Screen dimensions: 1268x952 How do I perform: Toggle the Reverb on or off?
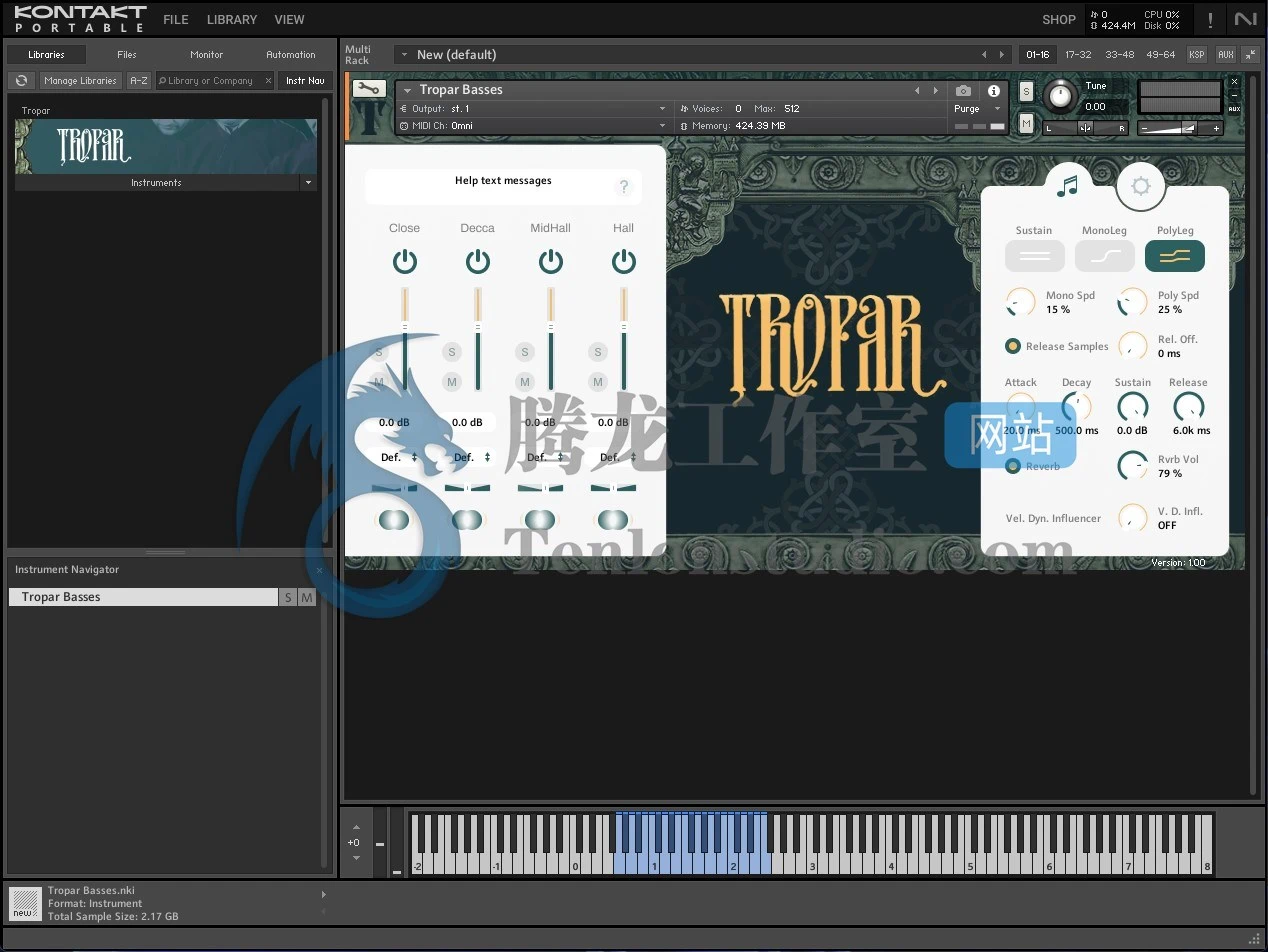click(1013, 466)
